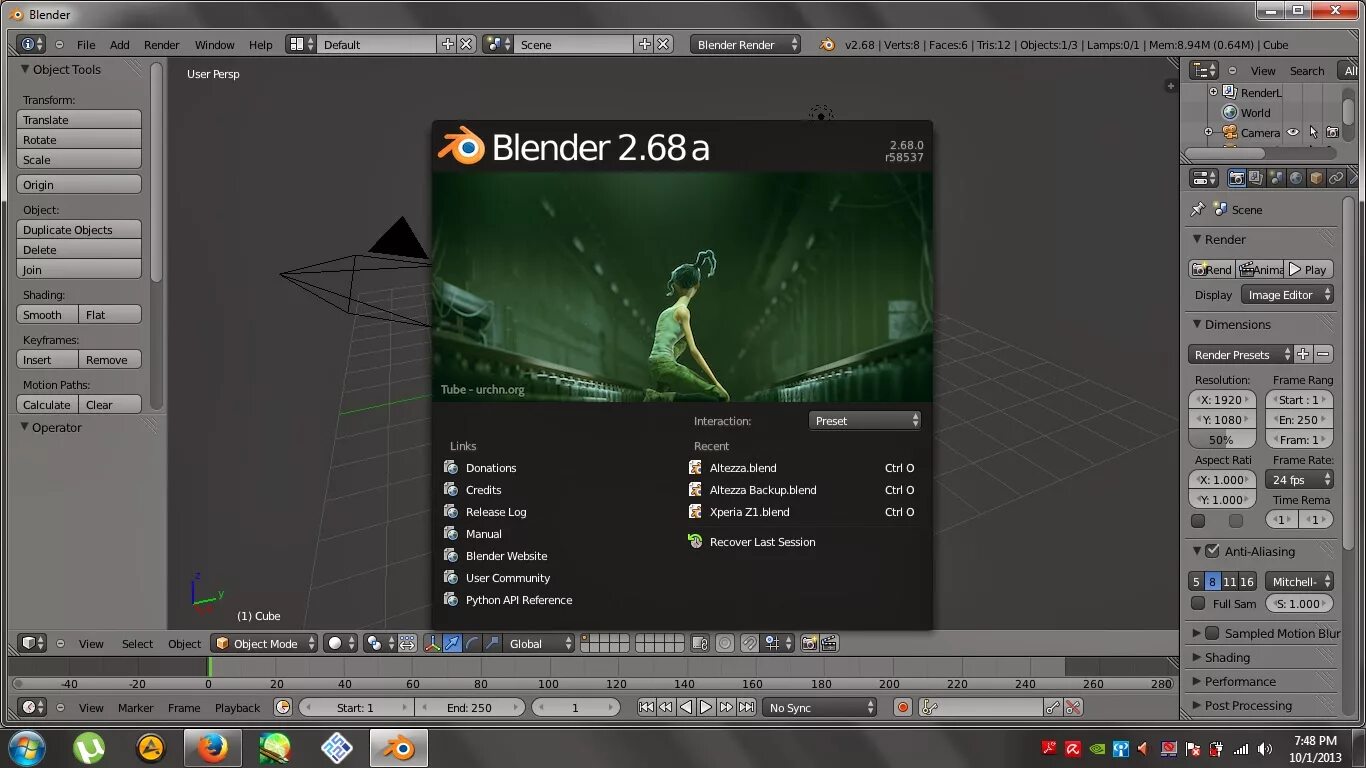Switch to Scene properties tab icon

[x=1276, y=178]
